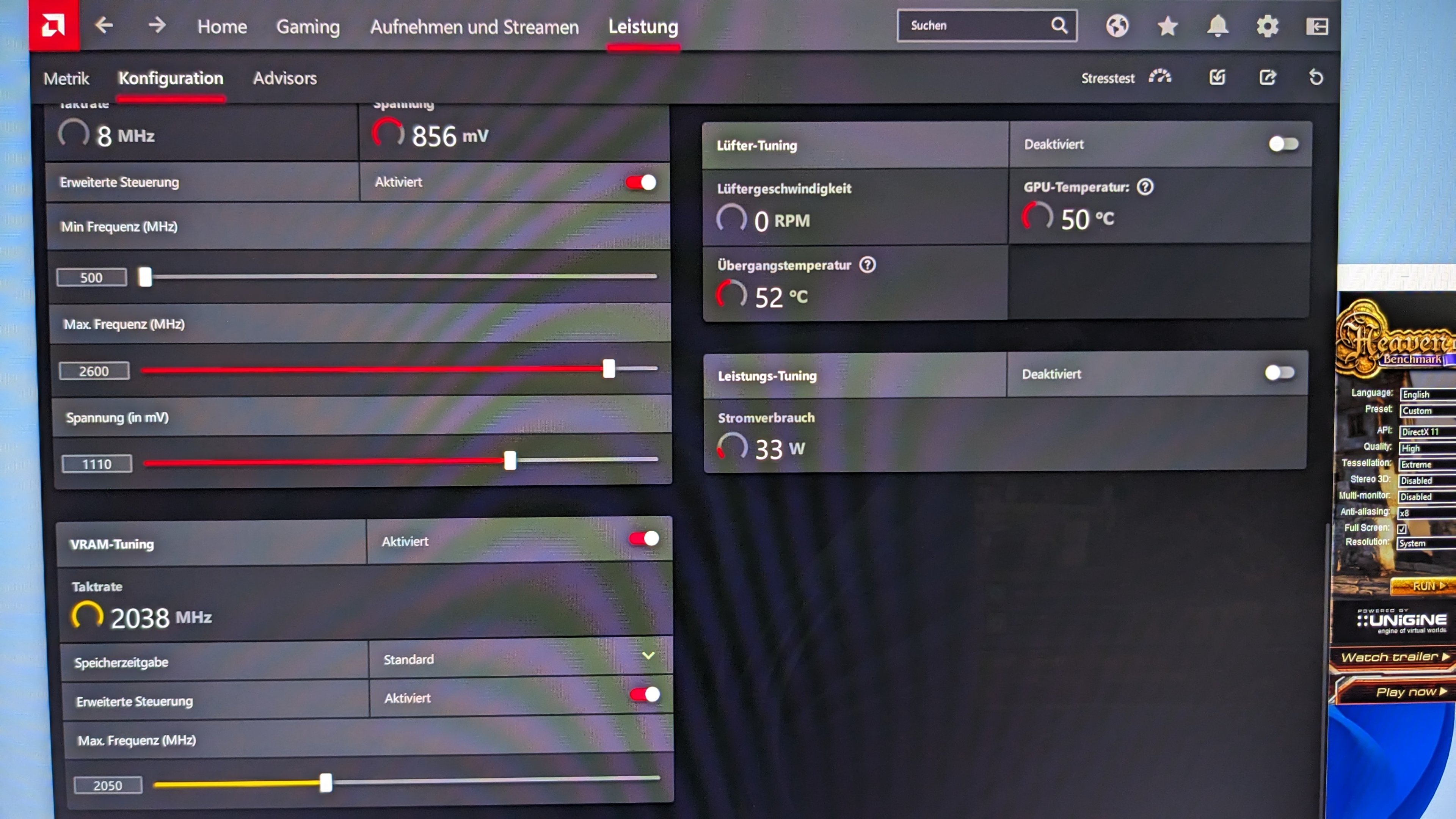Click the AMD logo icon

(x=54, y=25)
